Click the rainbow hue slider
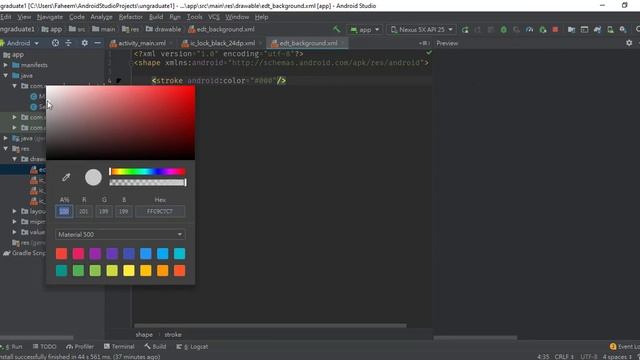The image size is (640, 360). coord(147,171)
